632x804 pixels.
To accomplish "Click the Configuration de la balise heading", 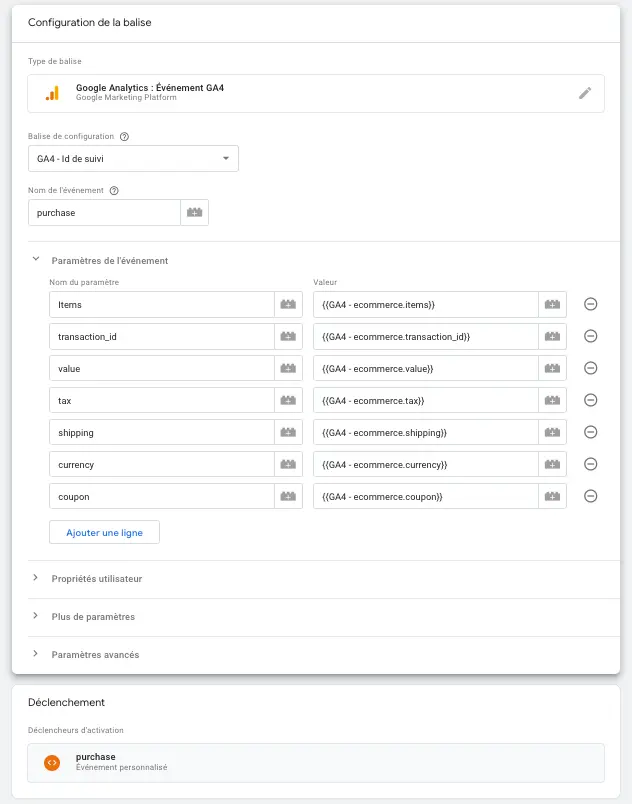I will 90,23.
